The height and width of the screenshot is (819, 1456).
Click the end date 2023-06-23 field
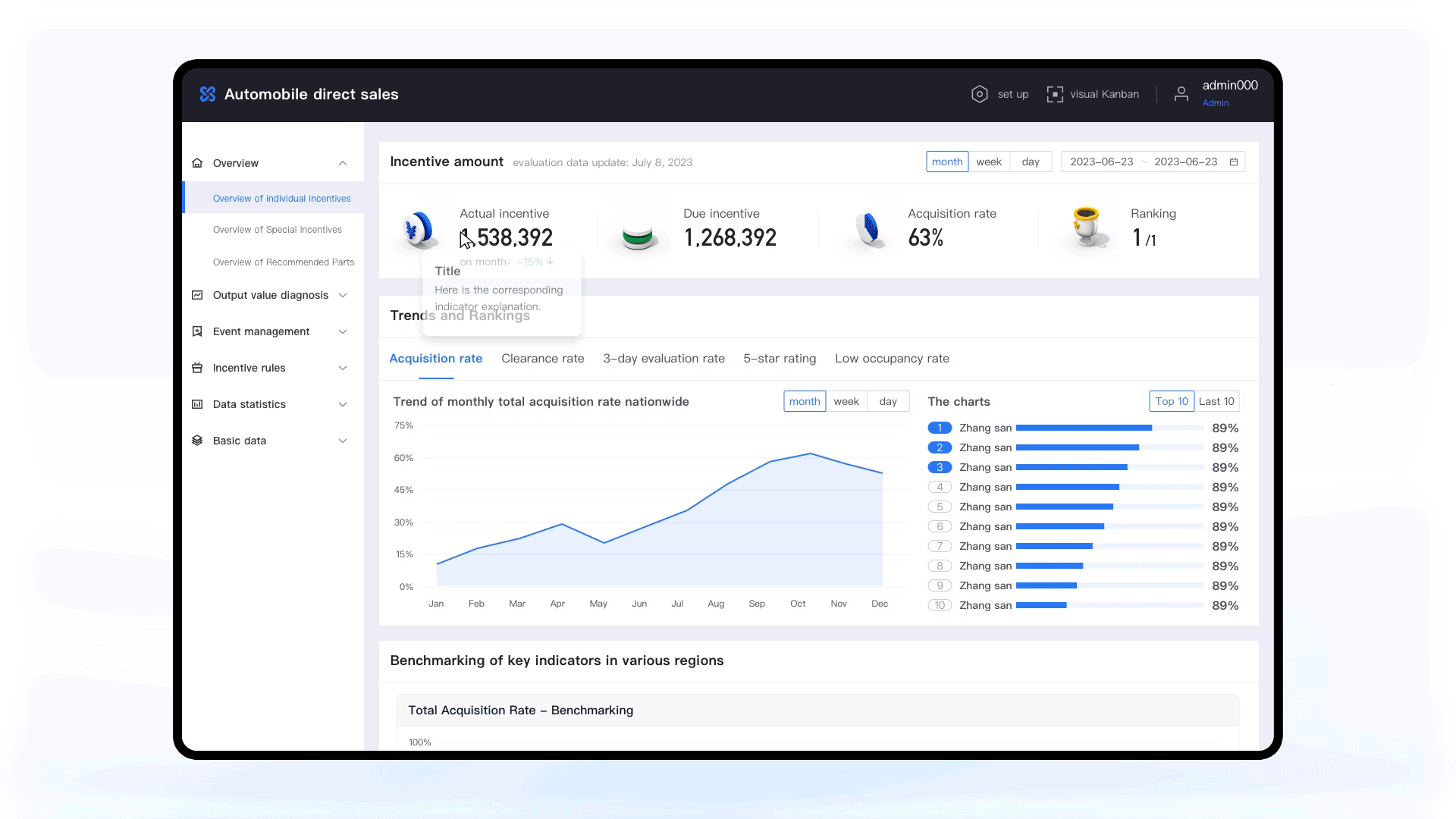[x=1185, y=162]
